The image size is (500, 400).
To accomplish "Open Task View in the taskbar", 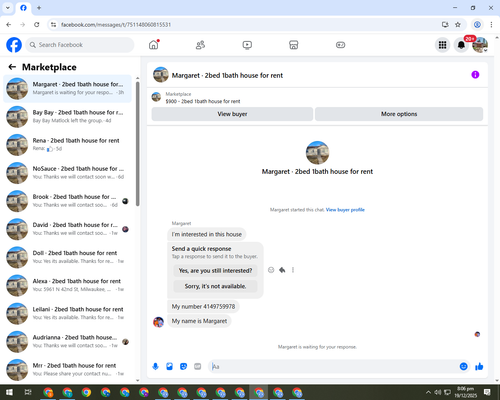I will (28, 392).
